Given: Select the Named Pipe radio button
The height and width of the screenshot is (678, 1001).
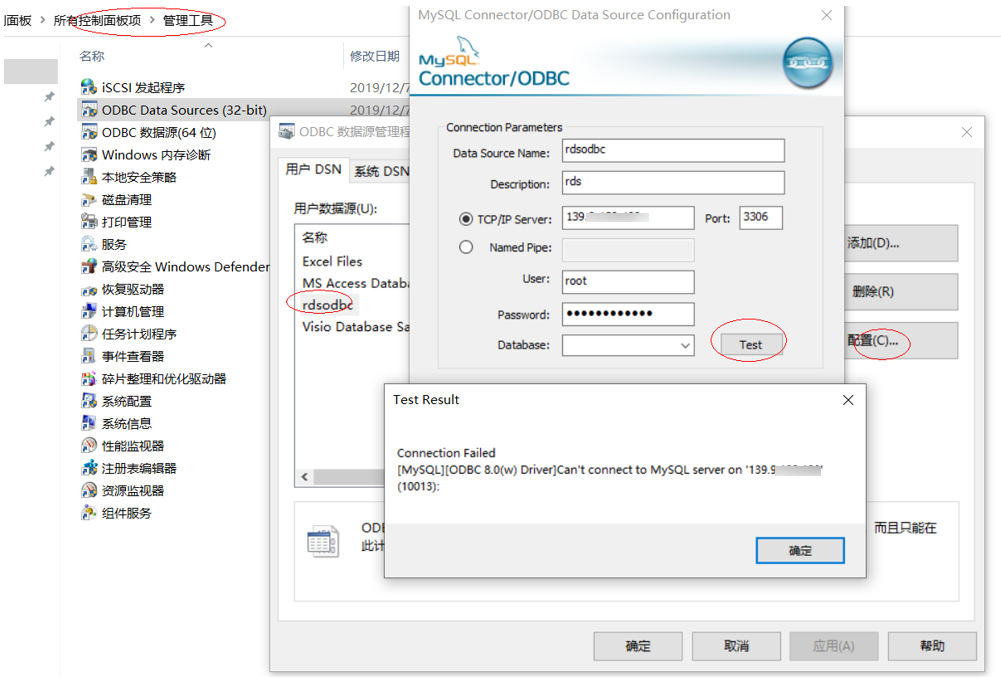Looking at the screenshot, I should click(x=466, y=247).
